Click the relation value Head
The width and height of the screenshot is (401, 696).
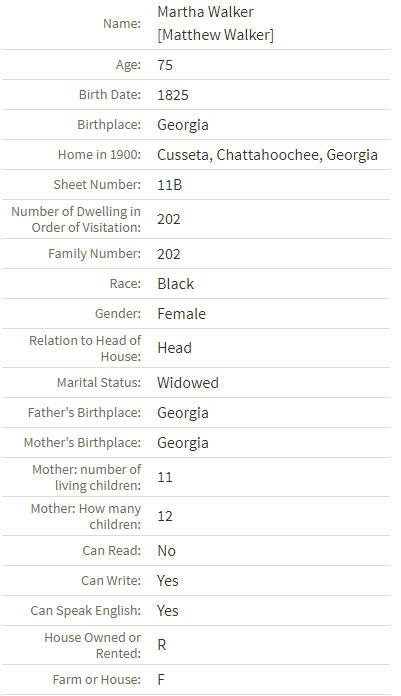pyautogui.click(x=174, y=348)
